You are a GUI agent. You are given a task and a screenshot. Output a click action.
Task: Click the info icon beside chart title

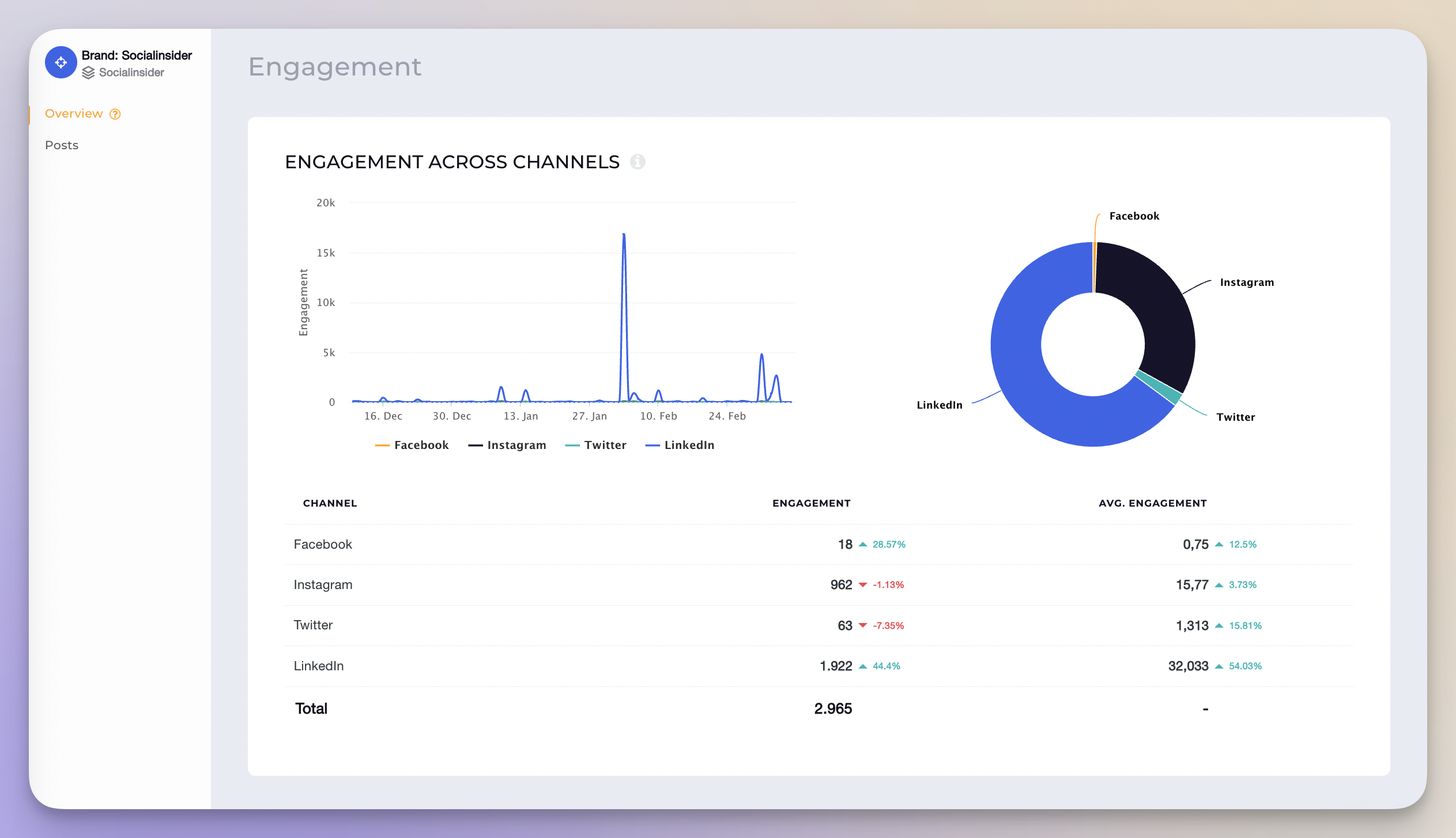click(638, 162)
